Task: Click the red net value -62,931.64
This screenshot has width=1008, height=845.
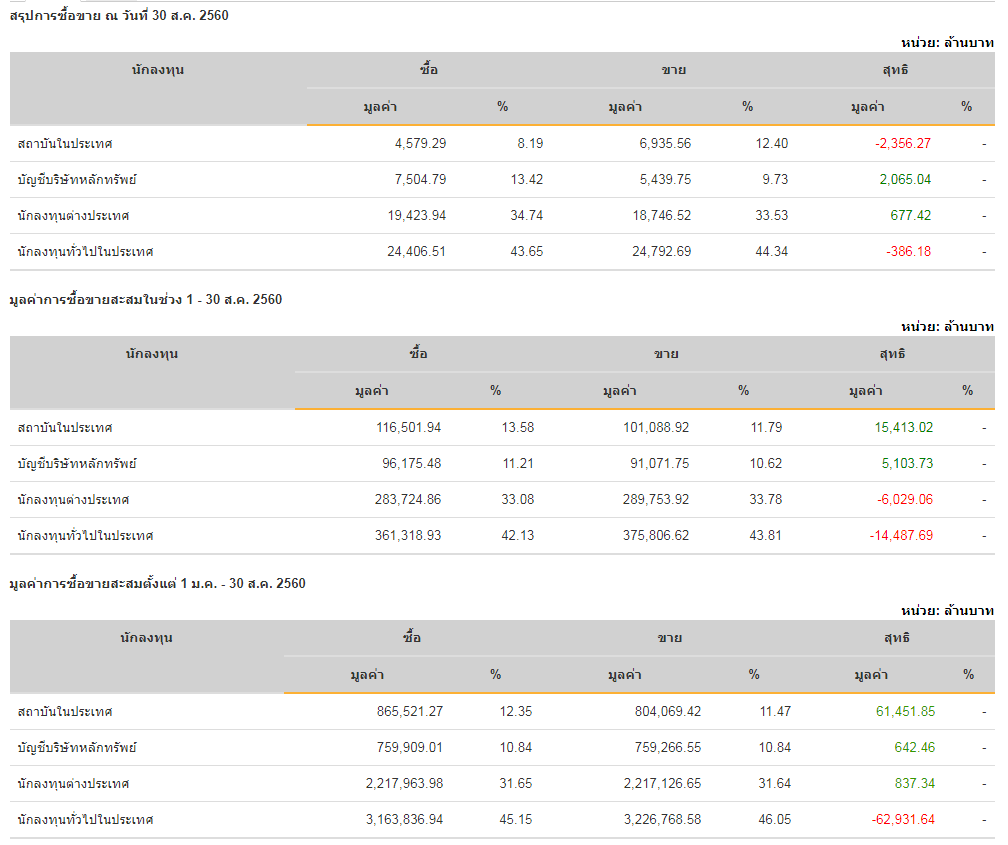Action: pyautogui.click(x=901, y=819)
